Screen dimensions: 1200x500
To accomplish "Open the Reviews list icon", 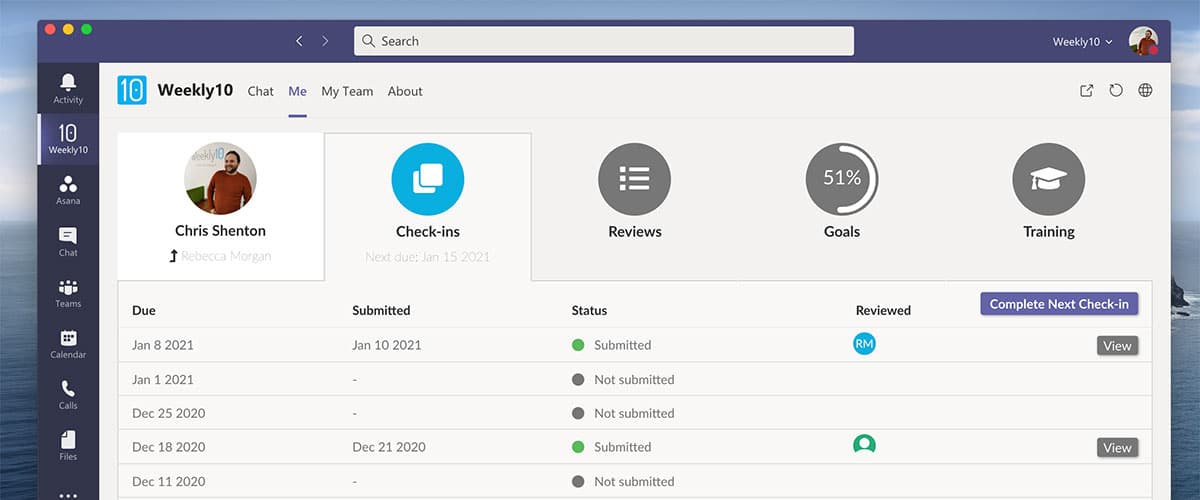I will [635, 179].
